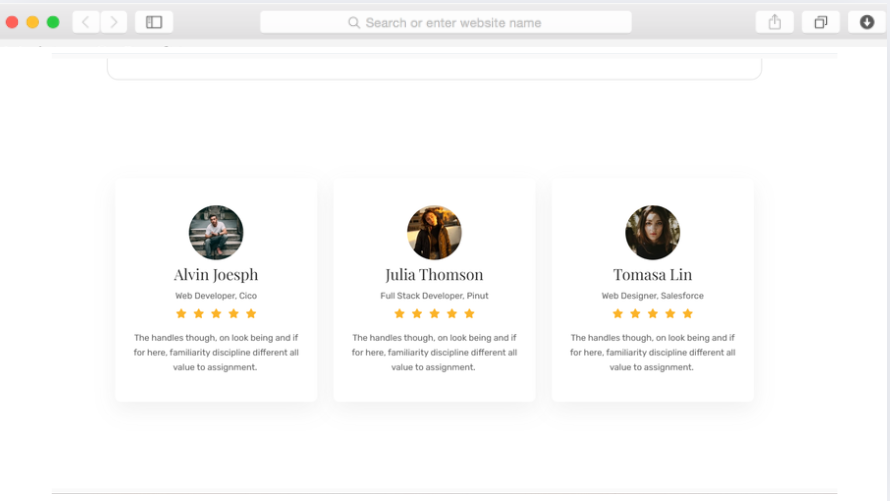Image resolution: width=890 pixels, height=501 pixels.
Task: Click Tomasa Lin's profile photo
Action: (652, 233)
